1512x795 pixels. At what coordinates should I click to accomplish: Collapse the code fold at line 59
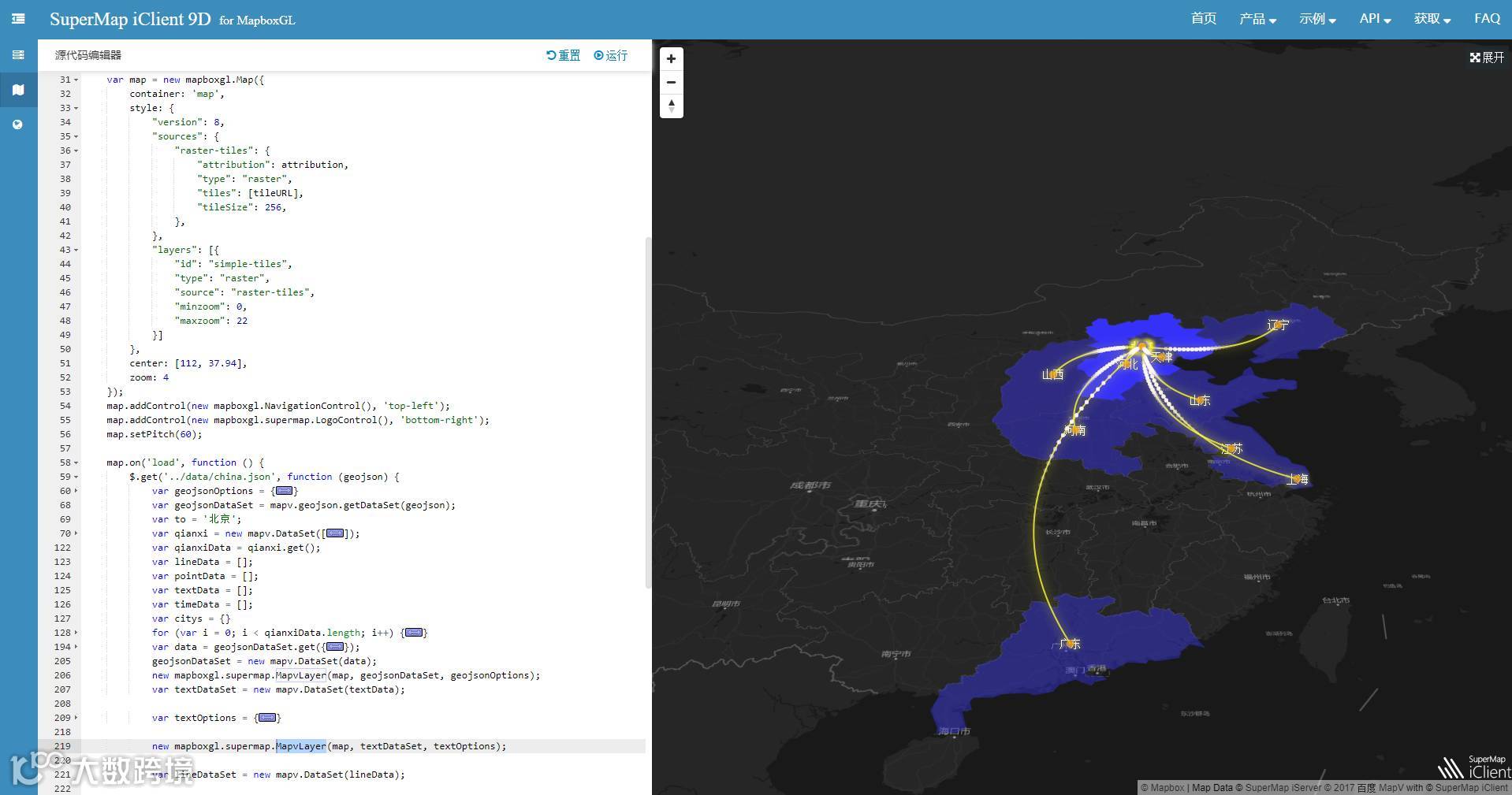tap(76, 477)
